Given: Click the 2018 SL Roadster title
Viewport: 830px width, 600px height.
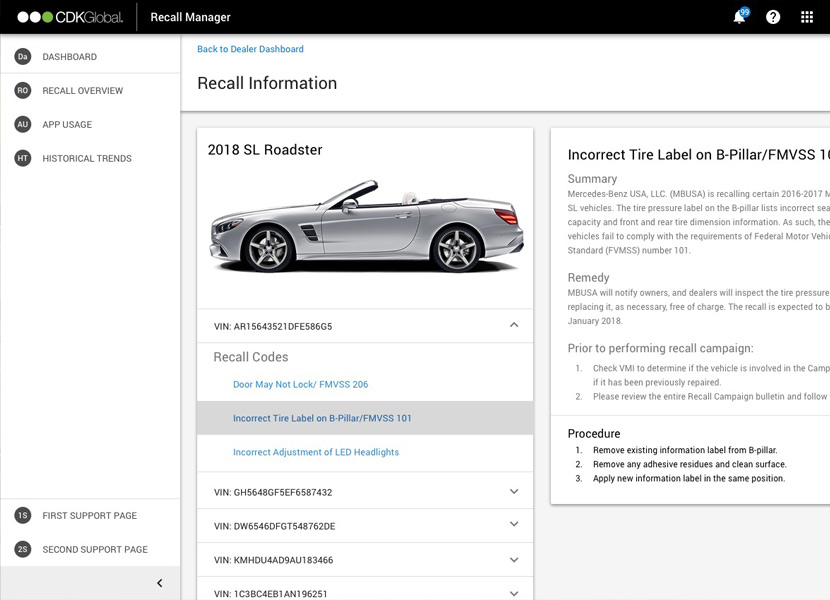Looking at the screenshot, I should pos(265,150).
